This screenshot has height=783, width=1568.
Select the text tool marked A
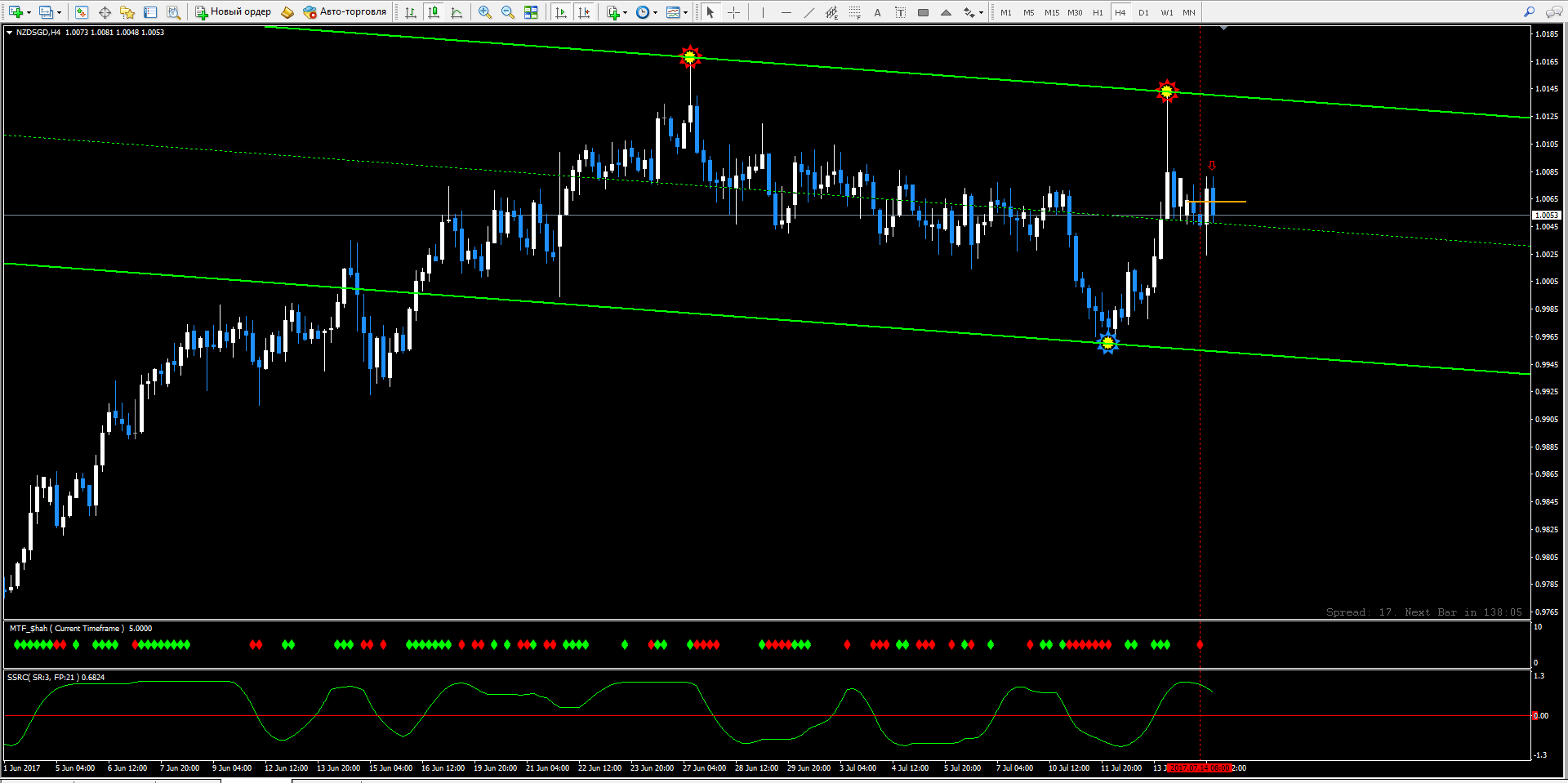(x=877, y=12)
